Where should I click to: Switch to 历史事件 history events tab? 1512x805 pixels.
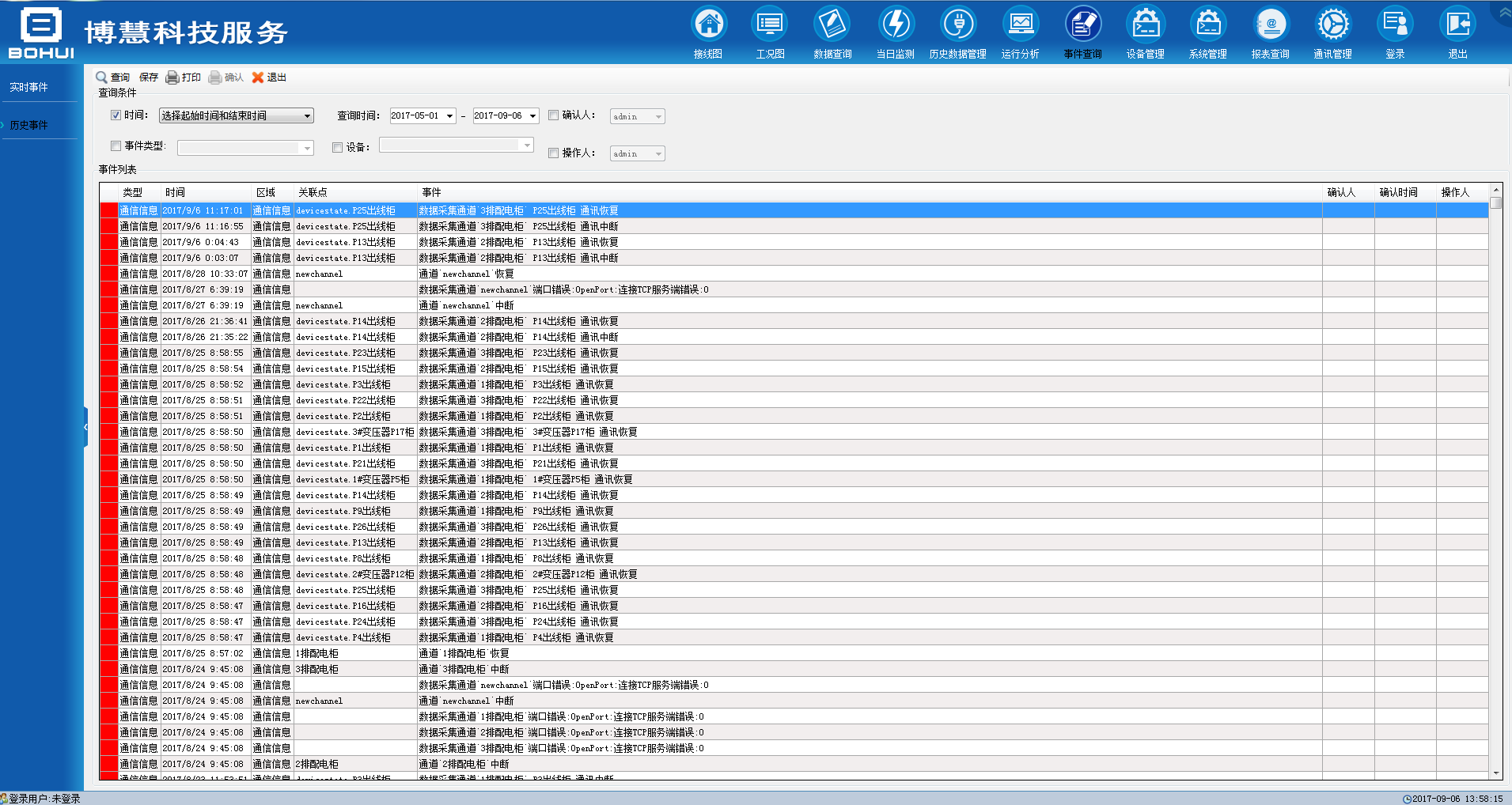[29, 126]
